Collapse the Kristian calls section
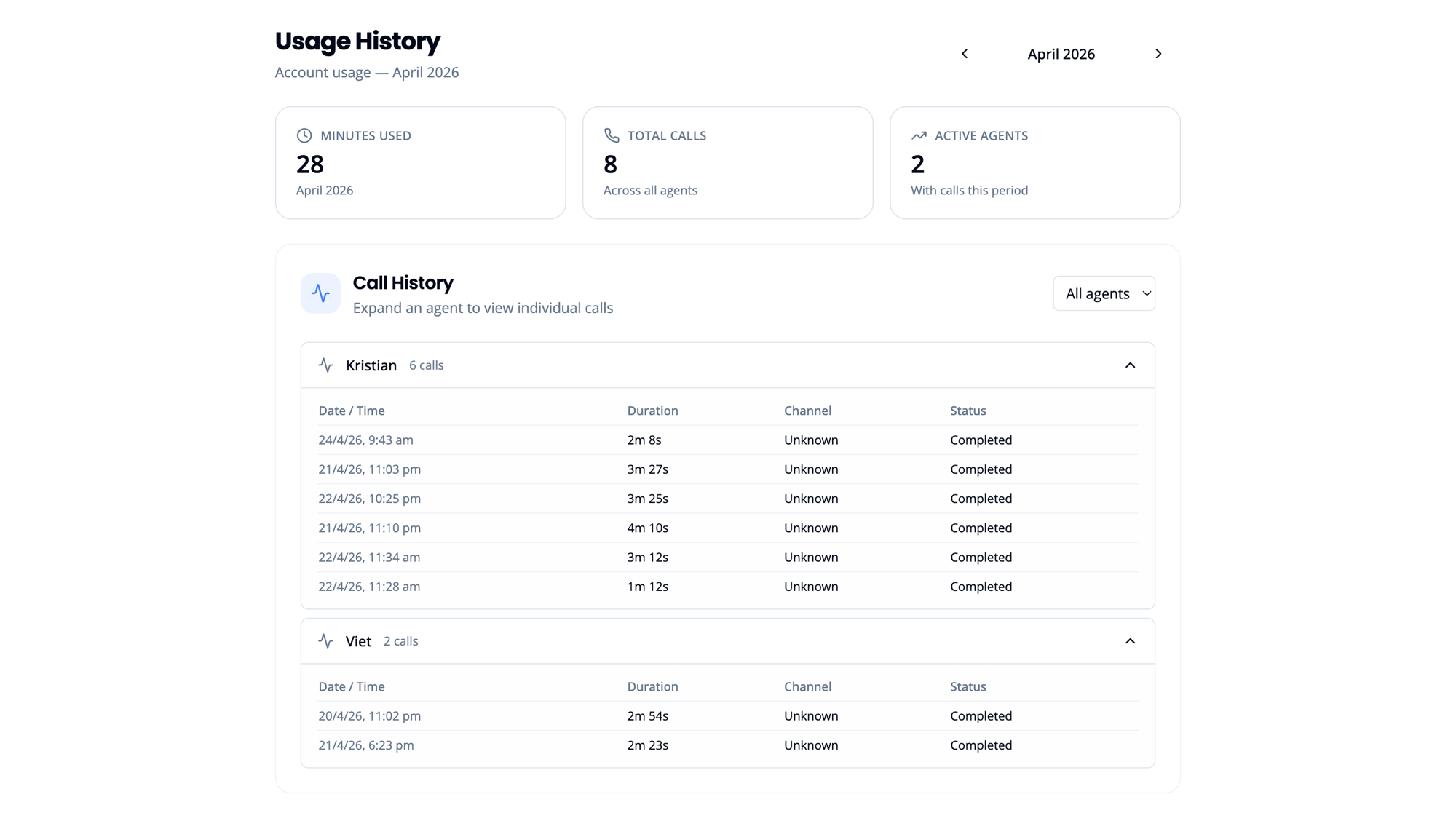 1130,365
